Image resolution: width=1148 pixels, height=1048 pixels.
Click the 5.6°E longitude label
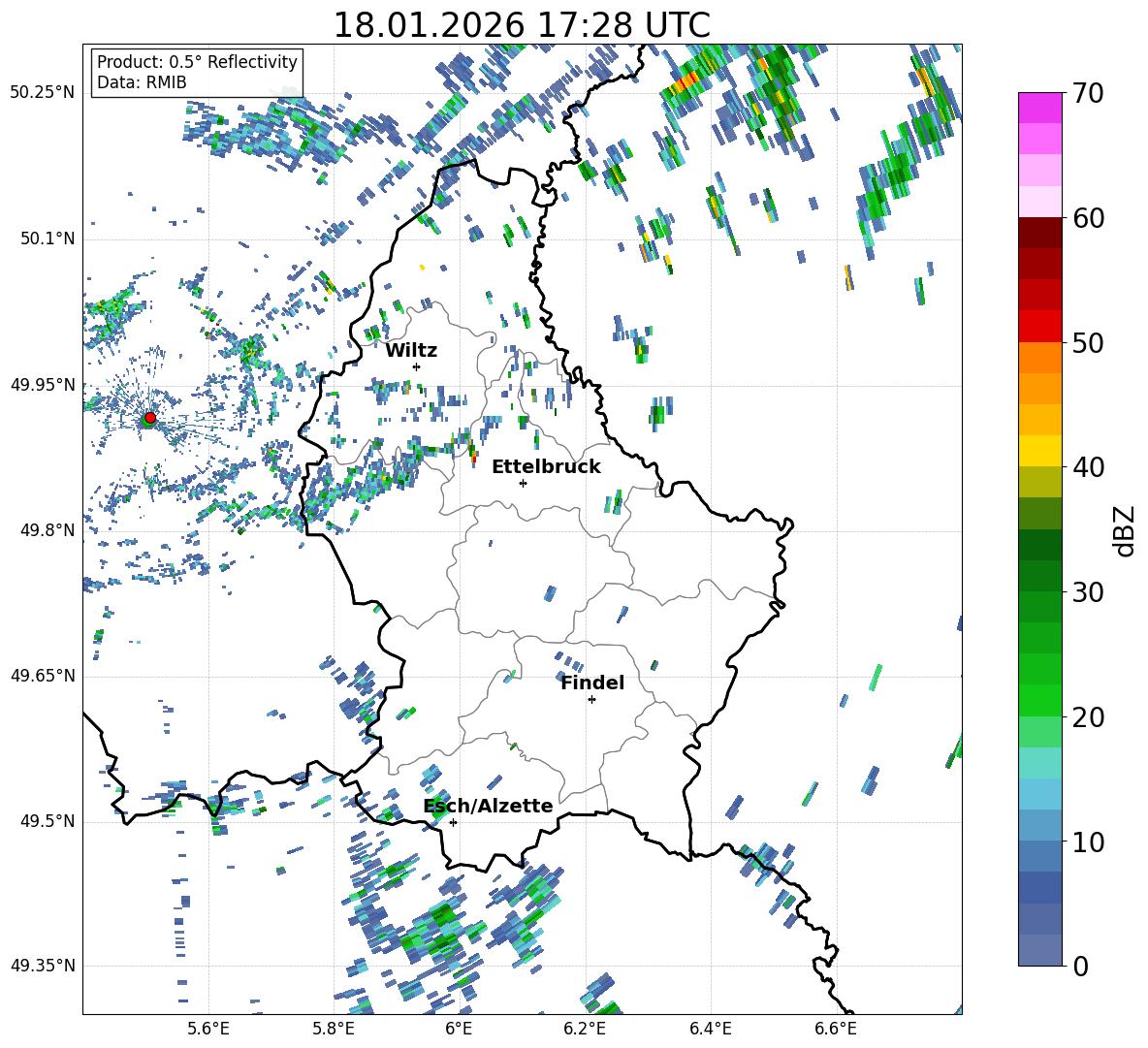click(208, 1029)
